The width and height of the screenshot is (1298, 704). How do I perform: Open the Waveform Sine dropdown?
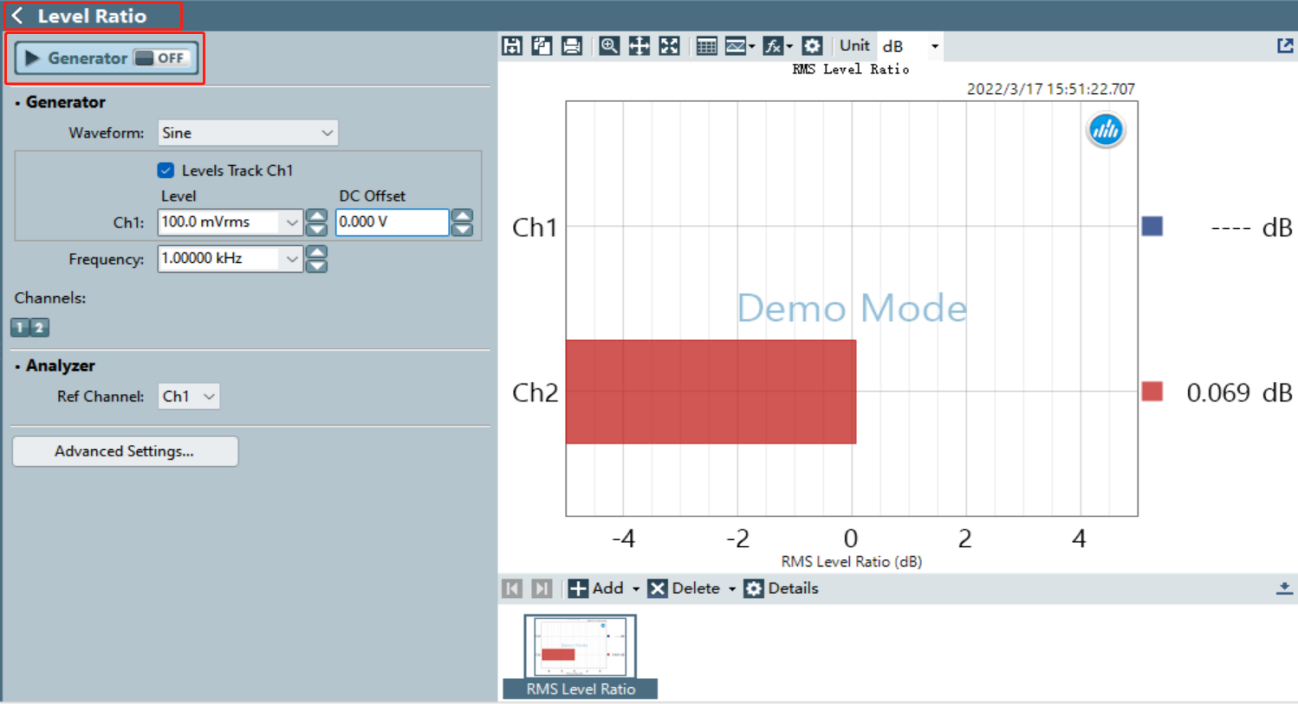[248, 133]
